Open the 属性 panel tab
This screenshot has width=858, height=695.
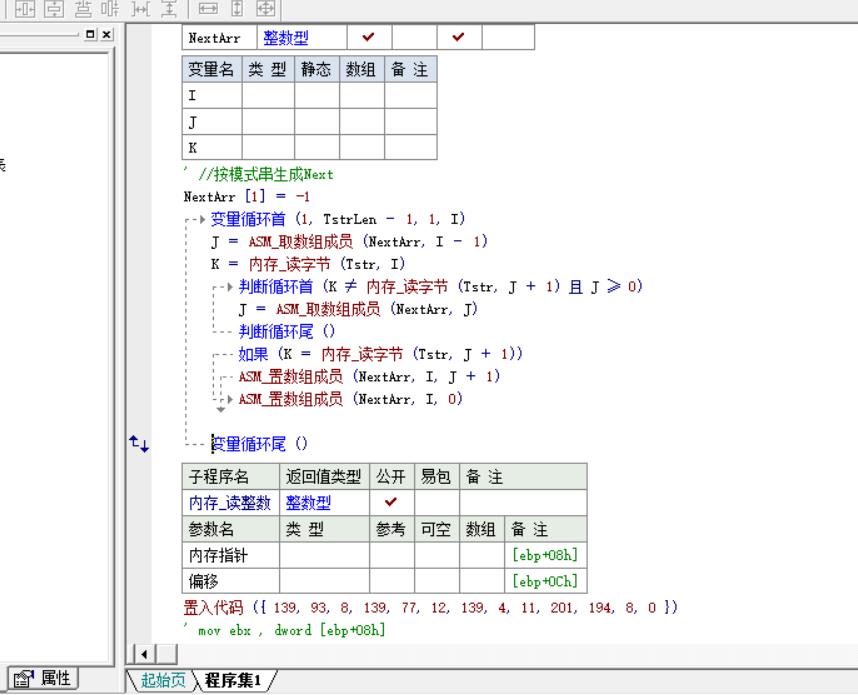(x=44, y=678)
